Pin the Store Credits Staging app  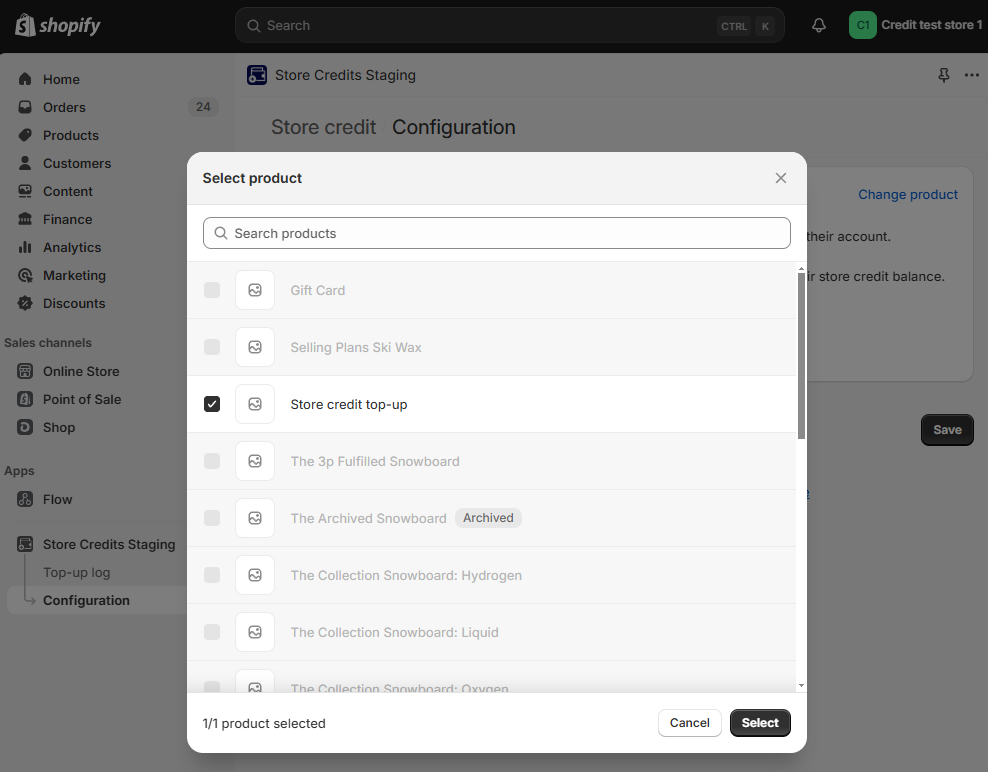pos(943,76)
